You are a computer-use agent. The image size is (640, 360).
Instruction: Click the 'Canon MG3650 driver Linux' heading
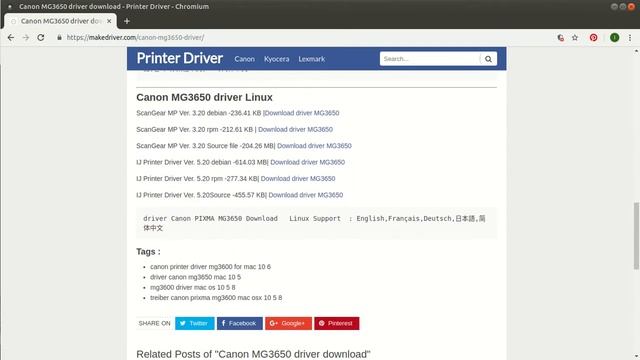(204, 97)
